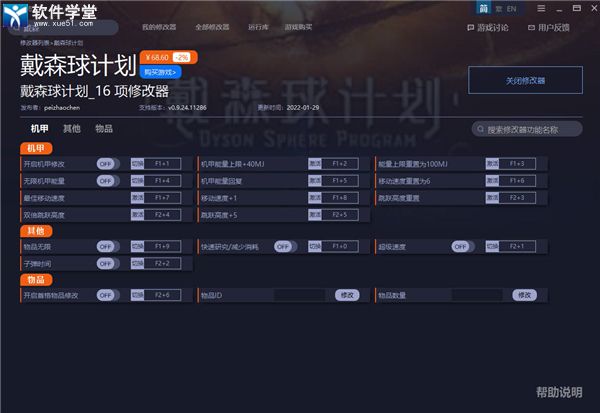Toggle 开启机甲修改 OFF switch
This screenshot has height=413, width=600.
point(107,164)
